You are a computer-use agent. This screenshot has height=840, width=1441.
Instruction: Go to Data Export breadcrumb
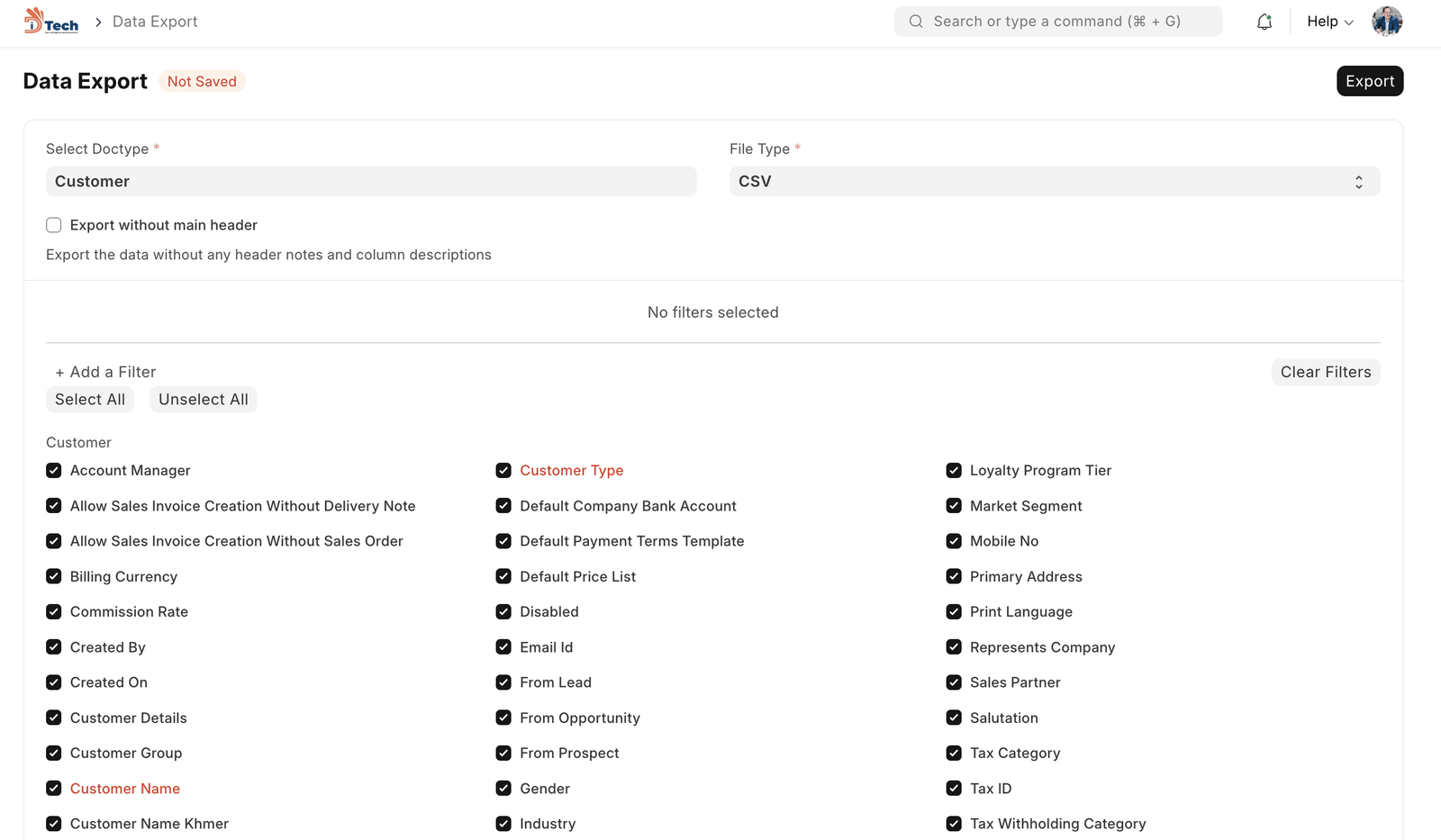click(155, 22)
